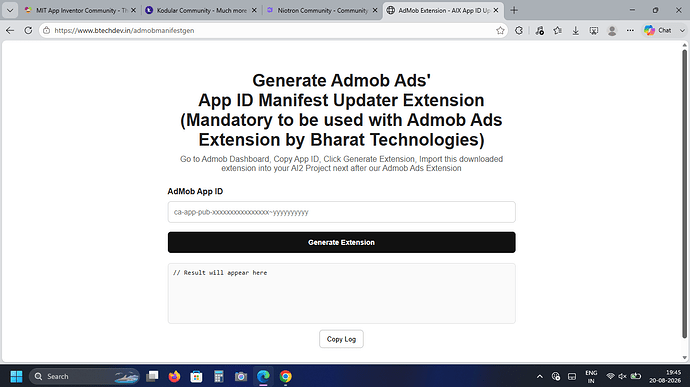This screenshot has width=690, height=387.
Task: Click the page vertical scrollbar
Action: click(685, 194)
